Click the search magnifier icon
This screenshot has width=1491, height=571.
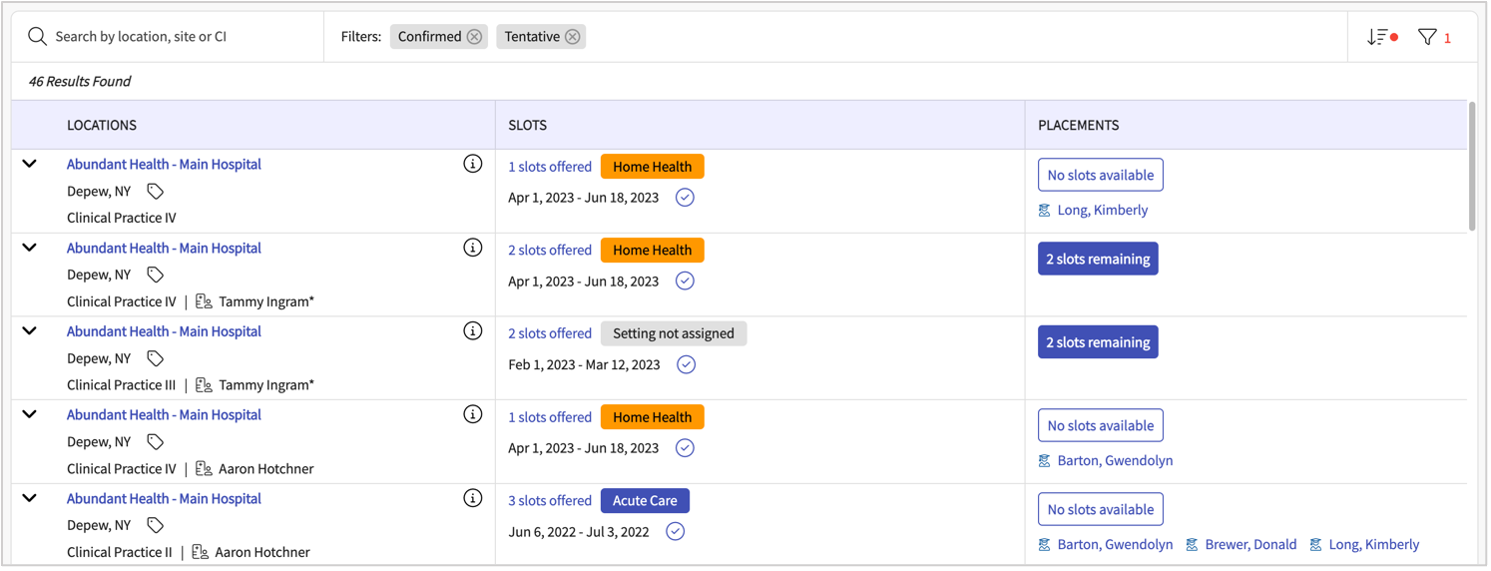pos(37,37)
